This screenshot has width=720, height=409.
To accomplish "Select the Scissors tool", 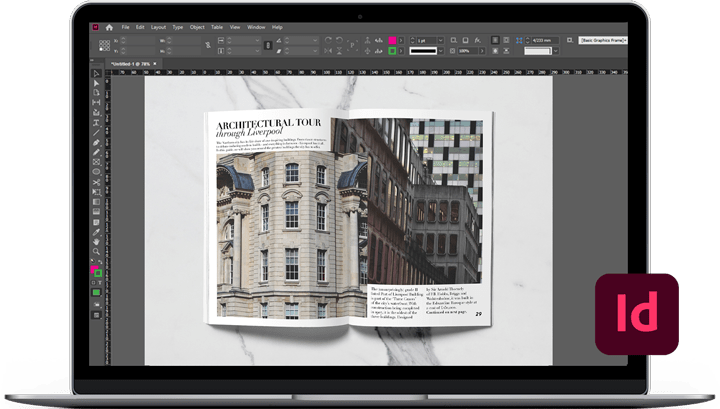I will pos(96,182).
